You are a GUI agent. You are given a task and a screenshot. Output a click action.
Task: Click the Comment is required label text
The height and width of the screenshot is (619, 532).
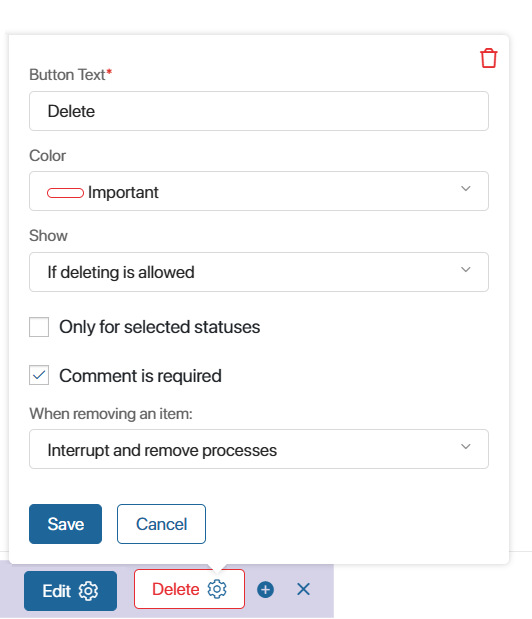point(140,376)
